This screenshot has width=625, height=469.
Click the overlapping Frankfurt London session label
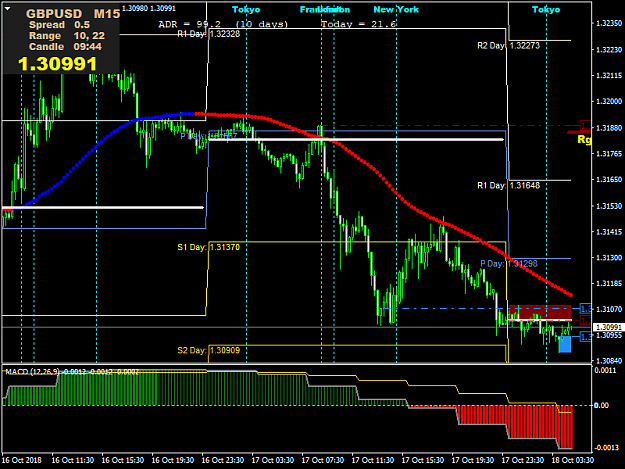click(x=325, y=10)
